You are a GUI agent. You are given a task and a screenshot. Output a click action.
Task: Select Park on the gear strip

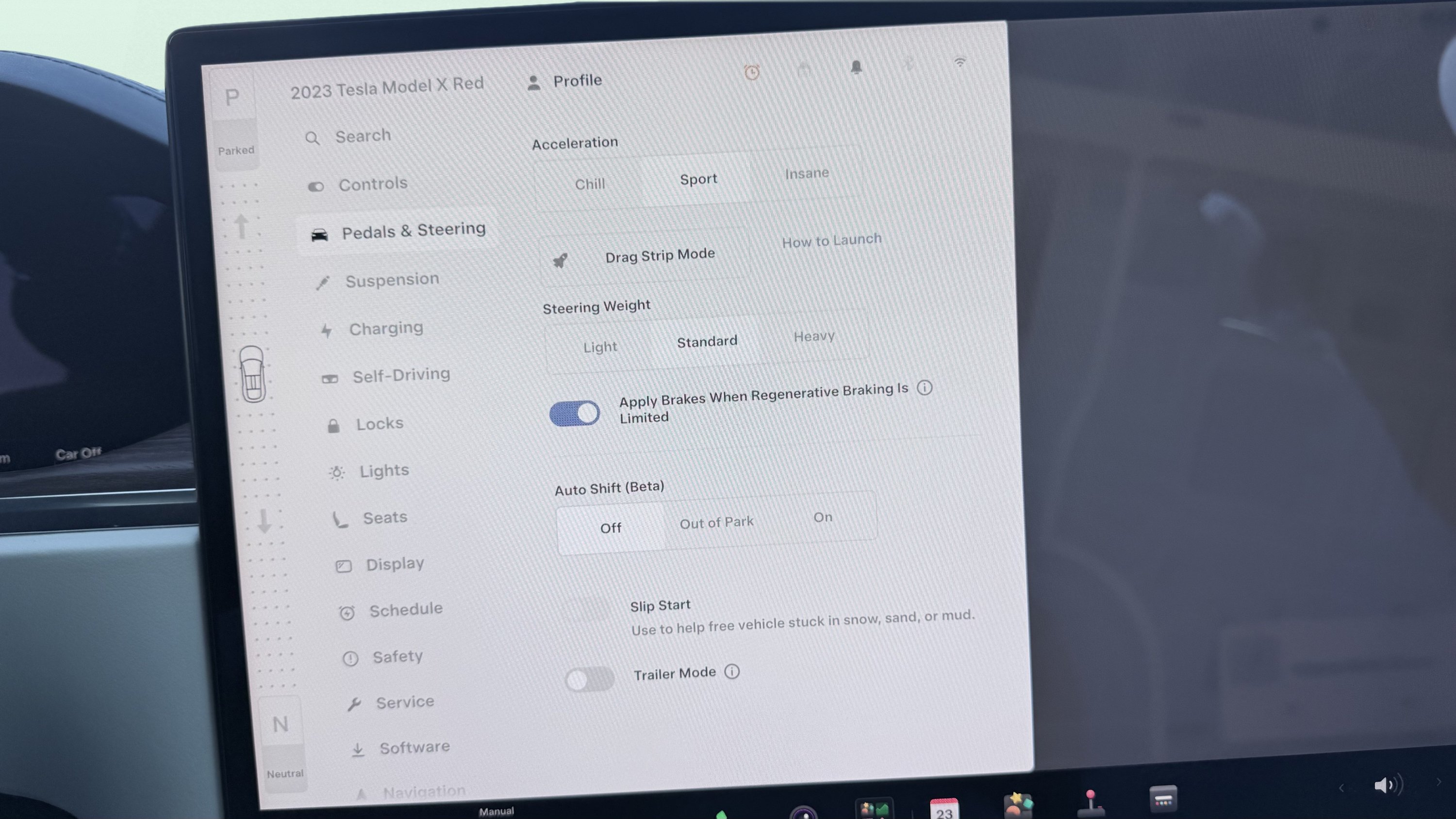[232, 97]
